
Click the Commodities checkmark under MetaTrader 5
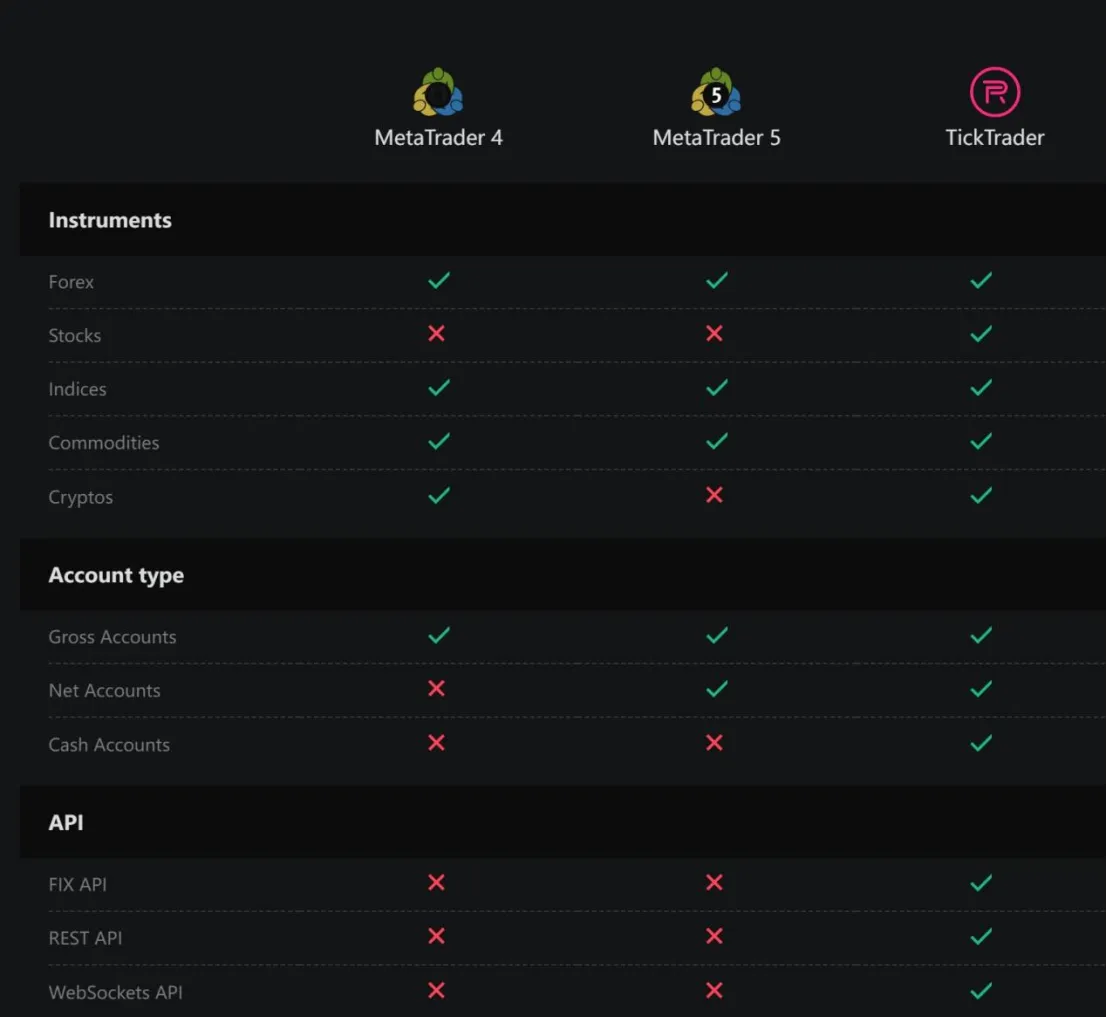pos(717,441)
